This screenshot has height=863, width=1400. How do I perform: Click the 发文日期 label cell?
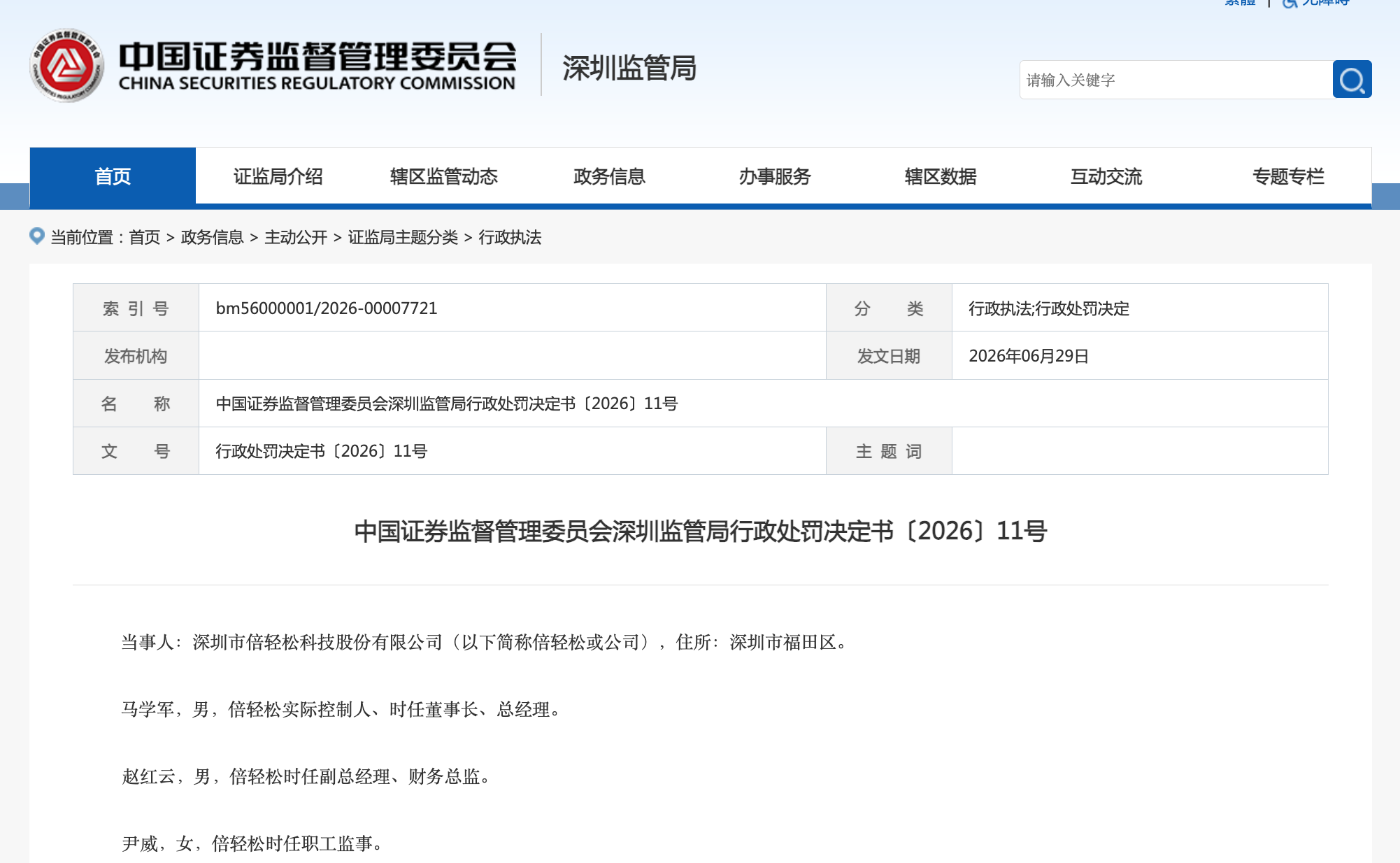tap(889, 355)
